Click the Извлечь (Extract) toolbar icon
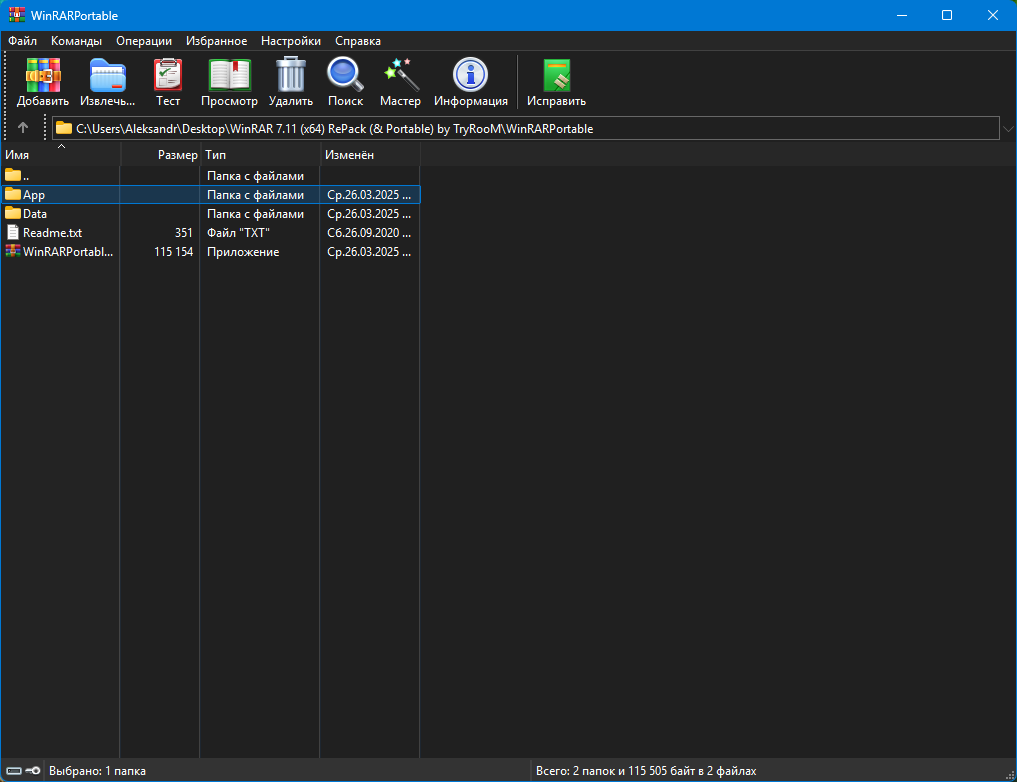 click(107, 82)
